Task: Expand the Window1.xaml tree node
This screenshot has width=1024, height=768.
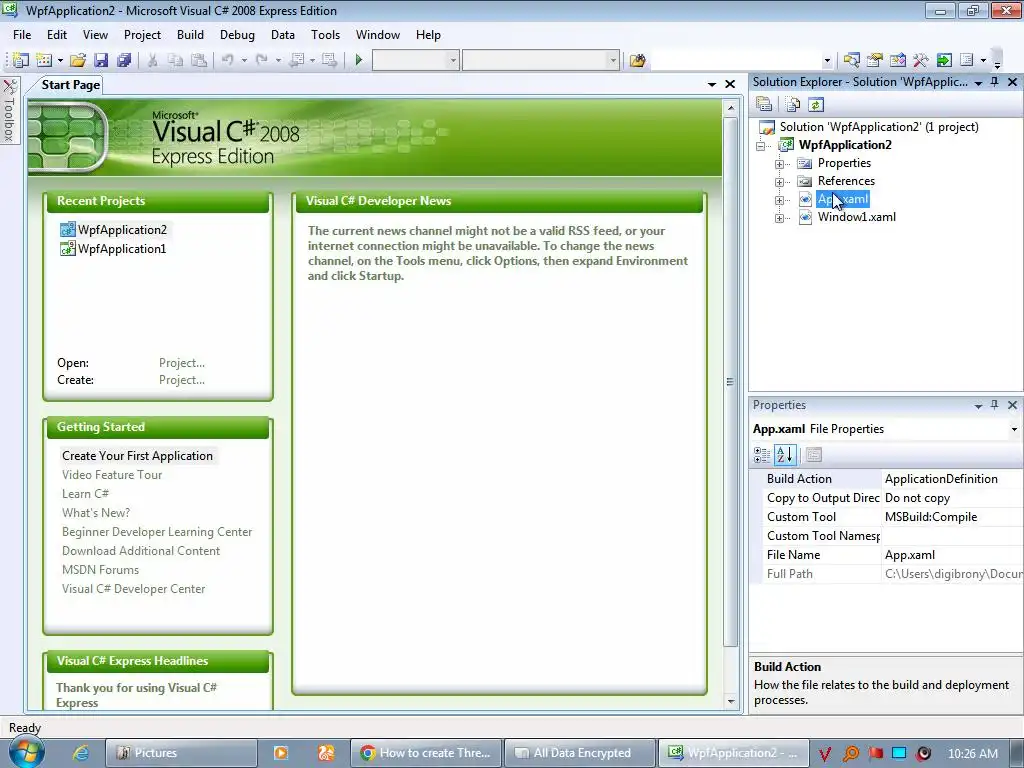Action: [779, 218]
